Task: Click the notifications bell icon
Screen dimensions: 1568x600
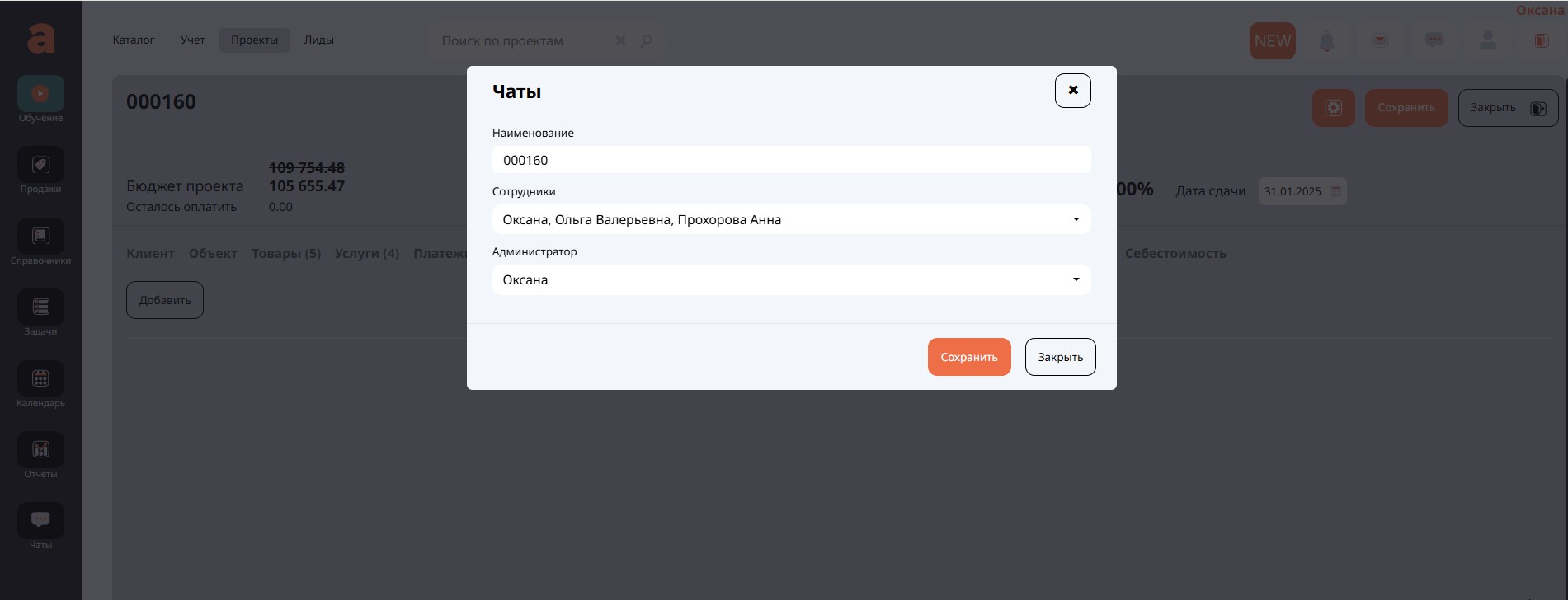Action: pyautogui.click(x=1326, y=41)
